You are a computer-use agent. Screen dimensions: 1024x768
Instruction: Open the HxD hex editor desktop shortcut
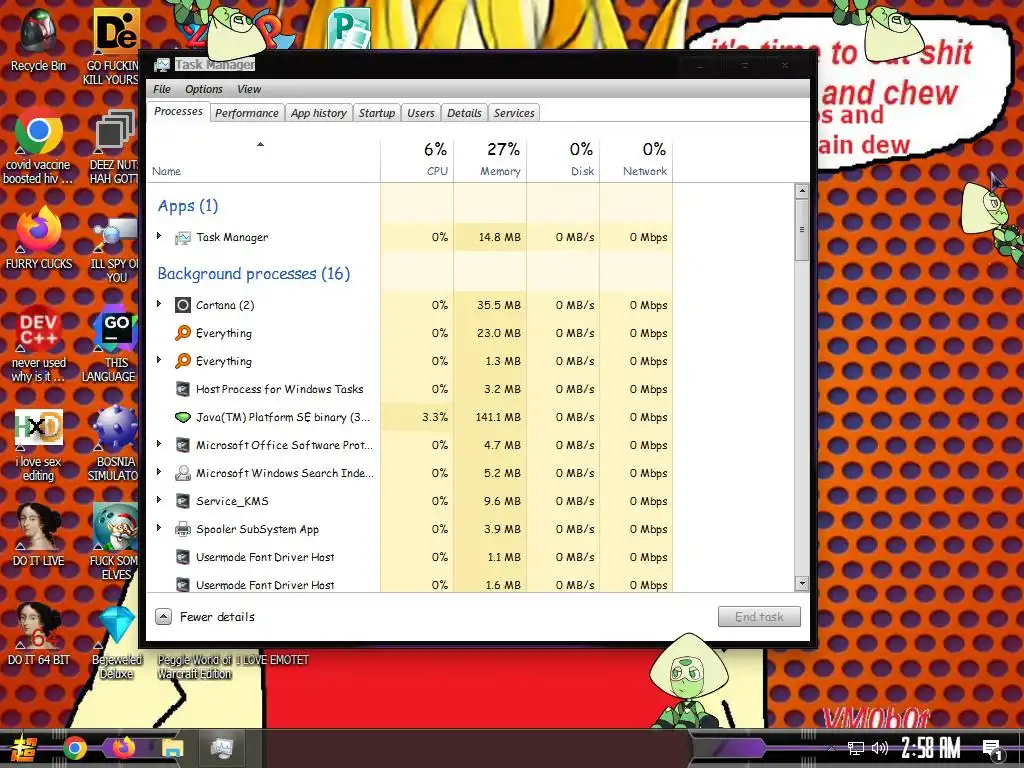pos(38,445)
